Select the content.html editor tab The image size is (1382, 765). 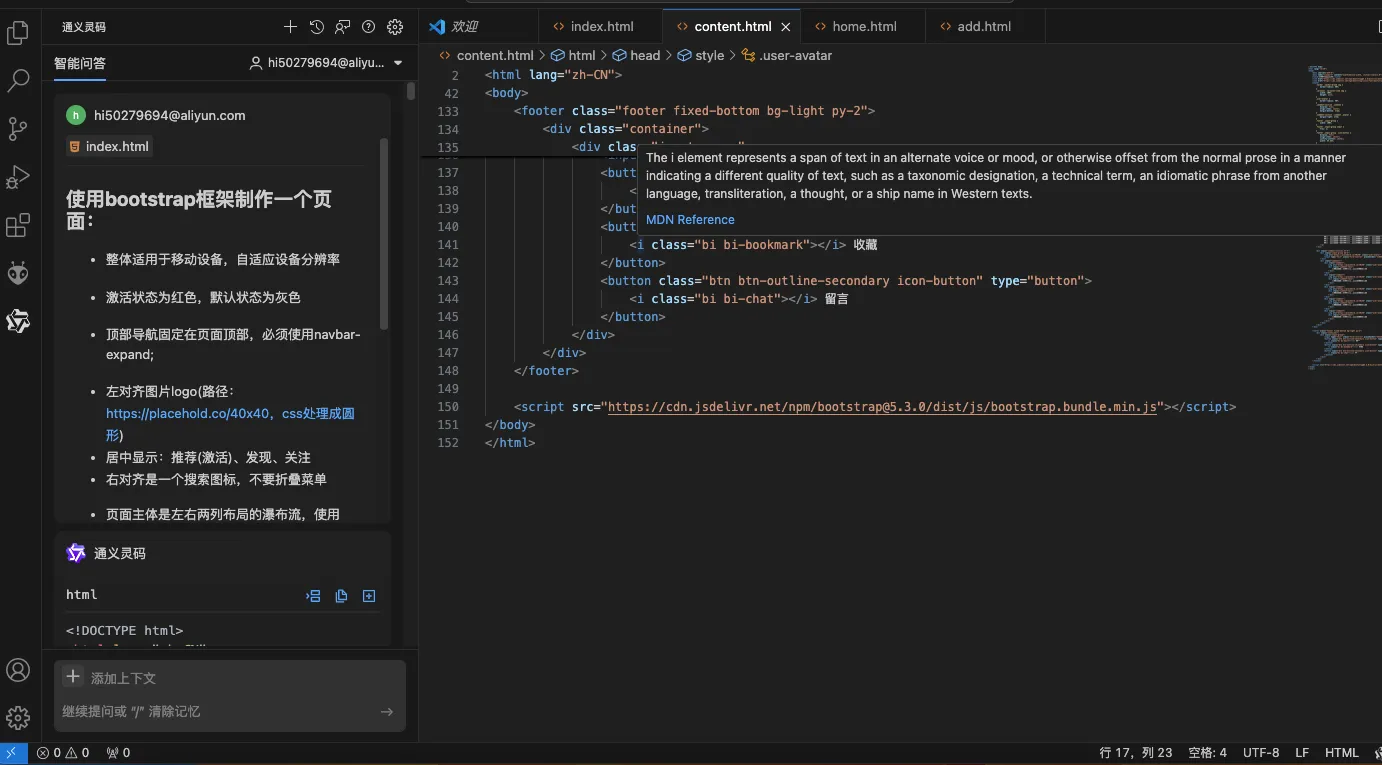732,27
